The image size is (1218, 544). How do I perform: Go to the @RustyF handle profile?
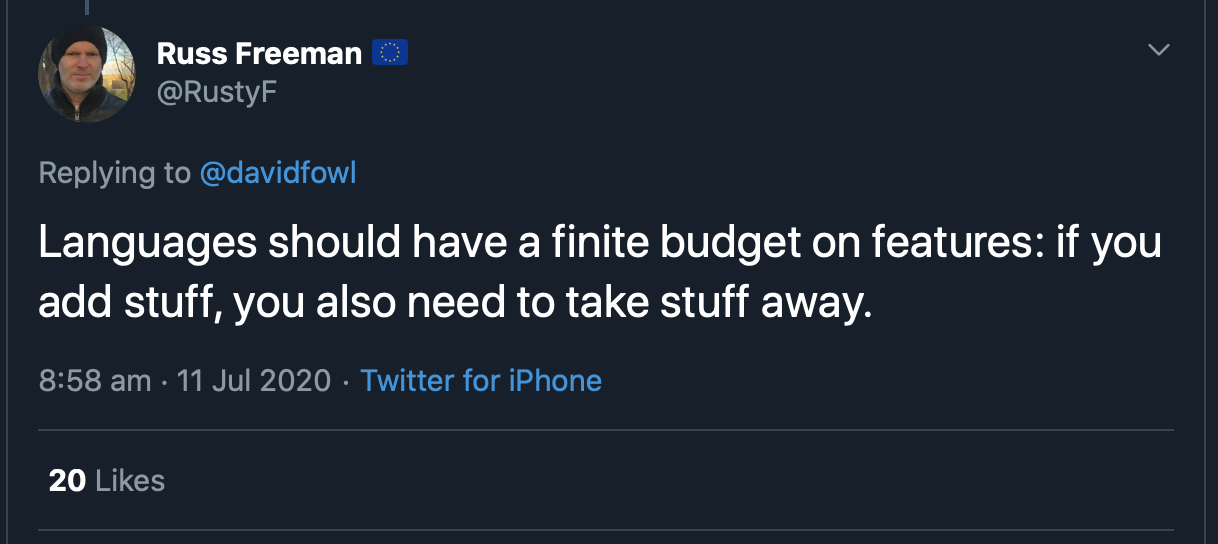(216, 93)
